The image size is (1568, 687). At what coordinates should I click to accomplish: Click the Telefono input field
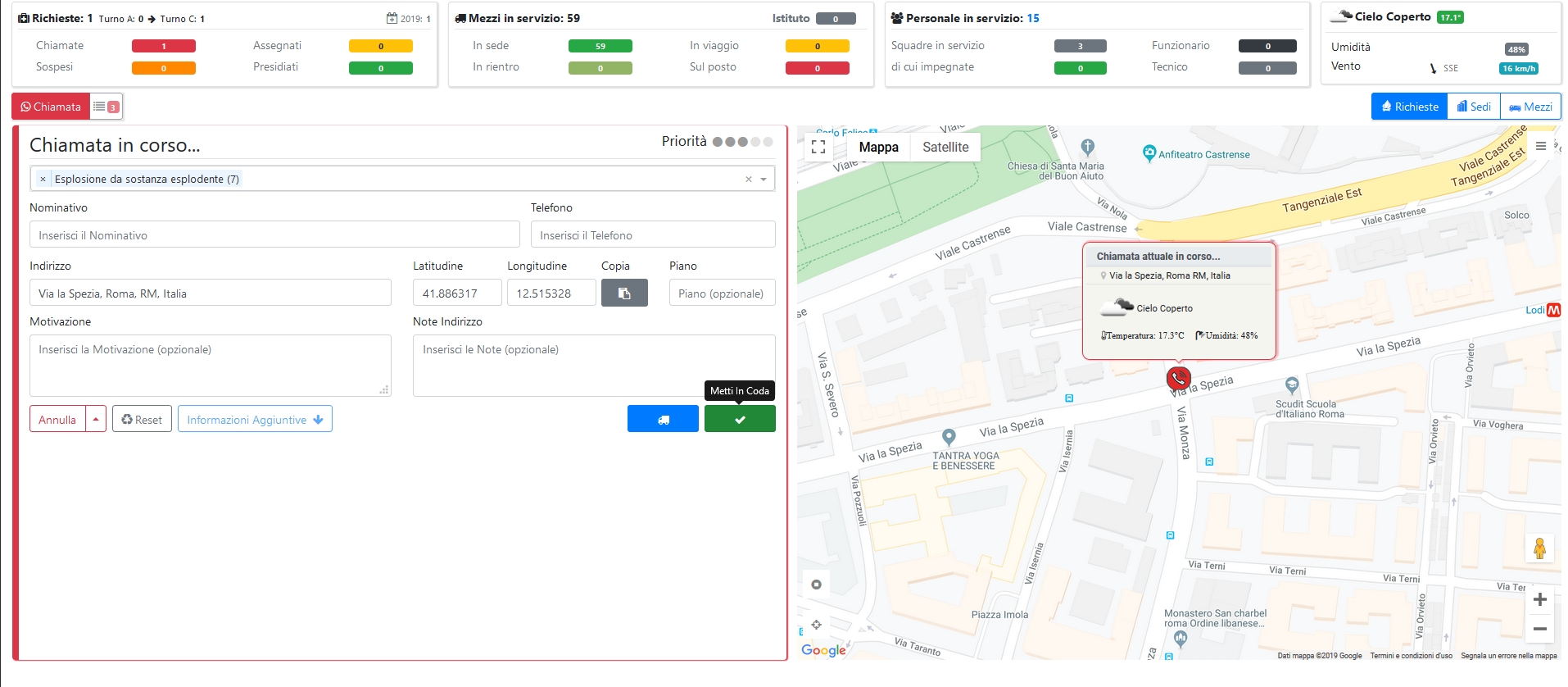coord(653,234)
